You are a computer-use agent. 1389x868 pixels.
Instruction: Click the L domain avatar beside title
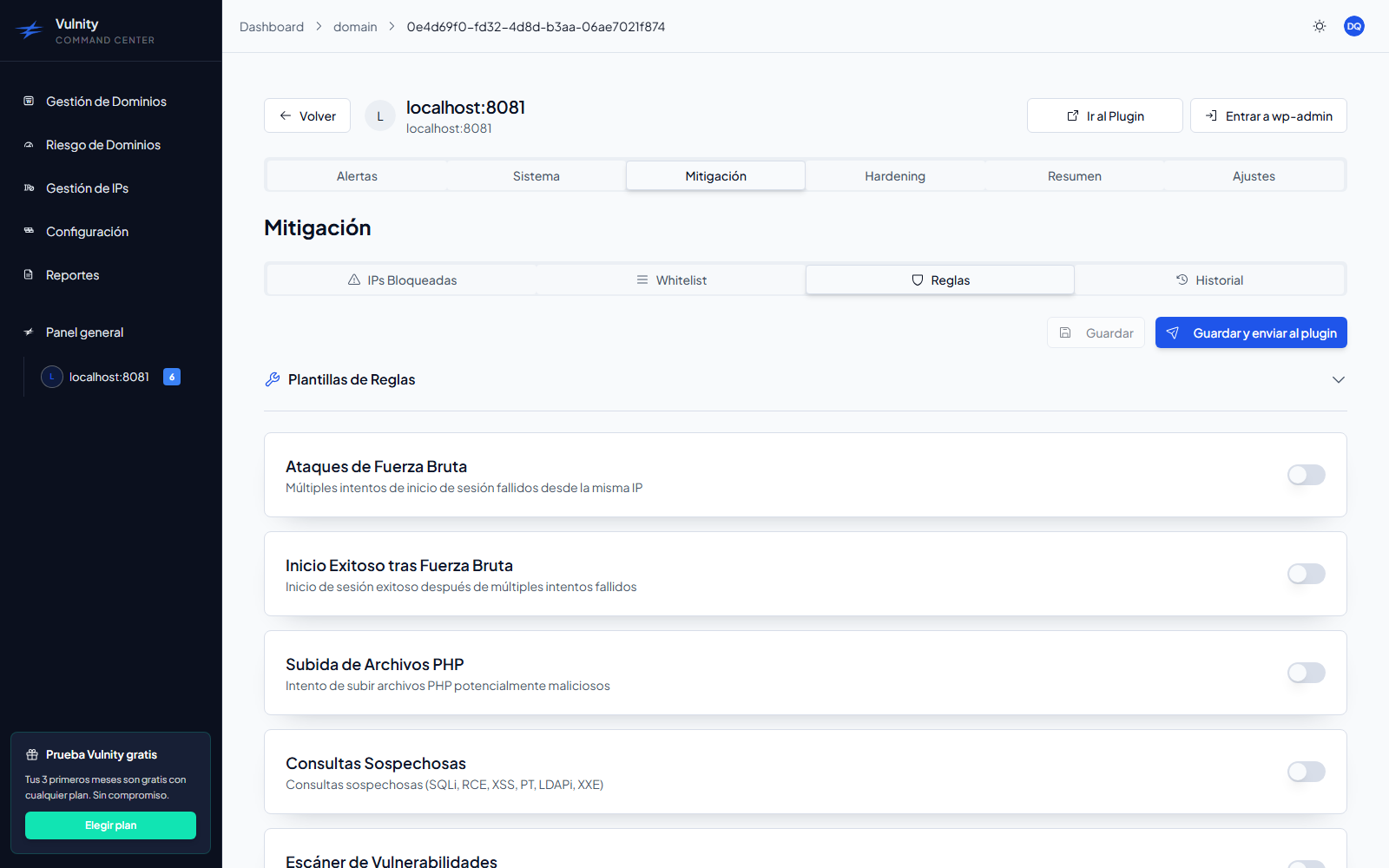380,115
